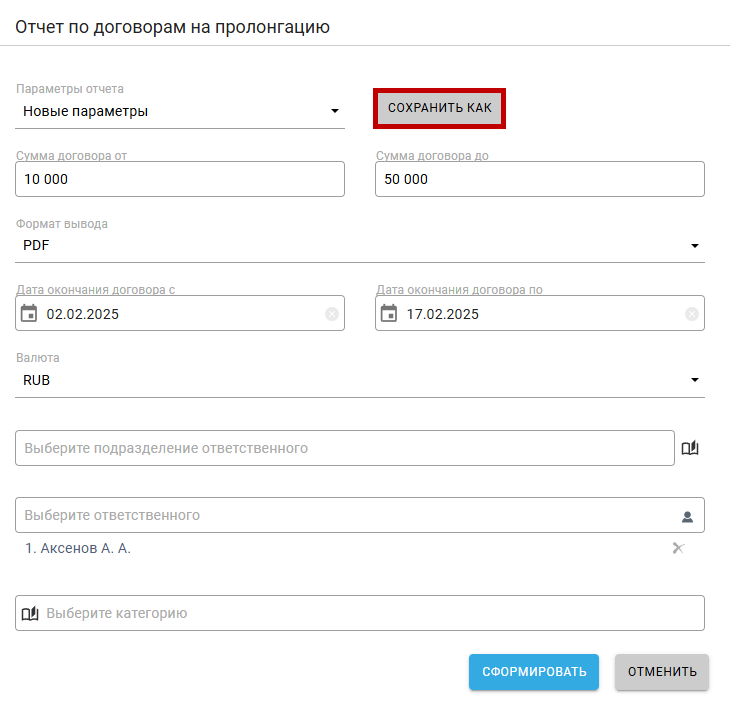This screenshot has width=730, height=708.
Task: Focus the Сумма договора от field
Action: [180, 179]
